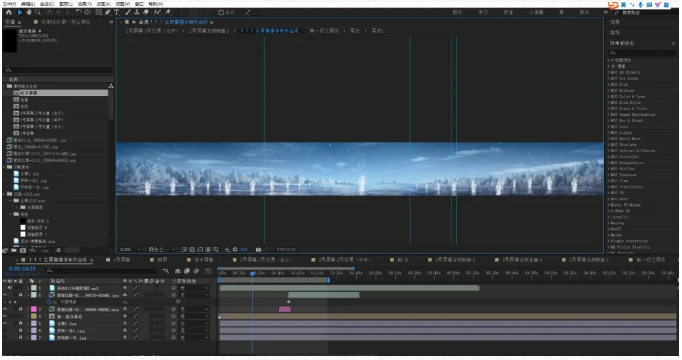Toggle audio for the layer 1 mp3 track

(x=10, y=288)
